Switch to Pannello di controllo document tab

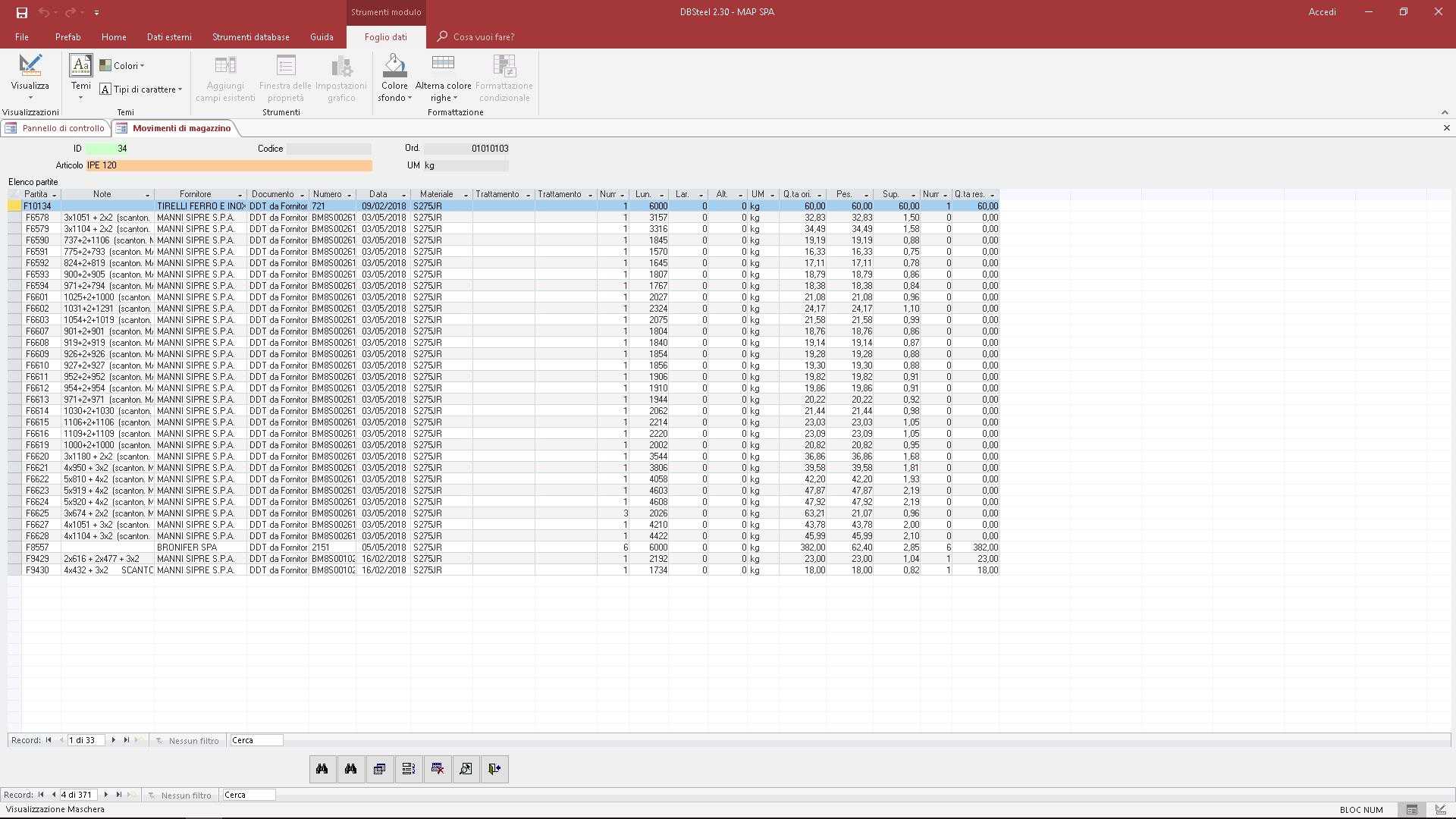click(x=55, y=128)
